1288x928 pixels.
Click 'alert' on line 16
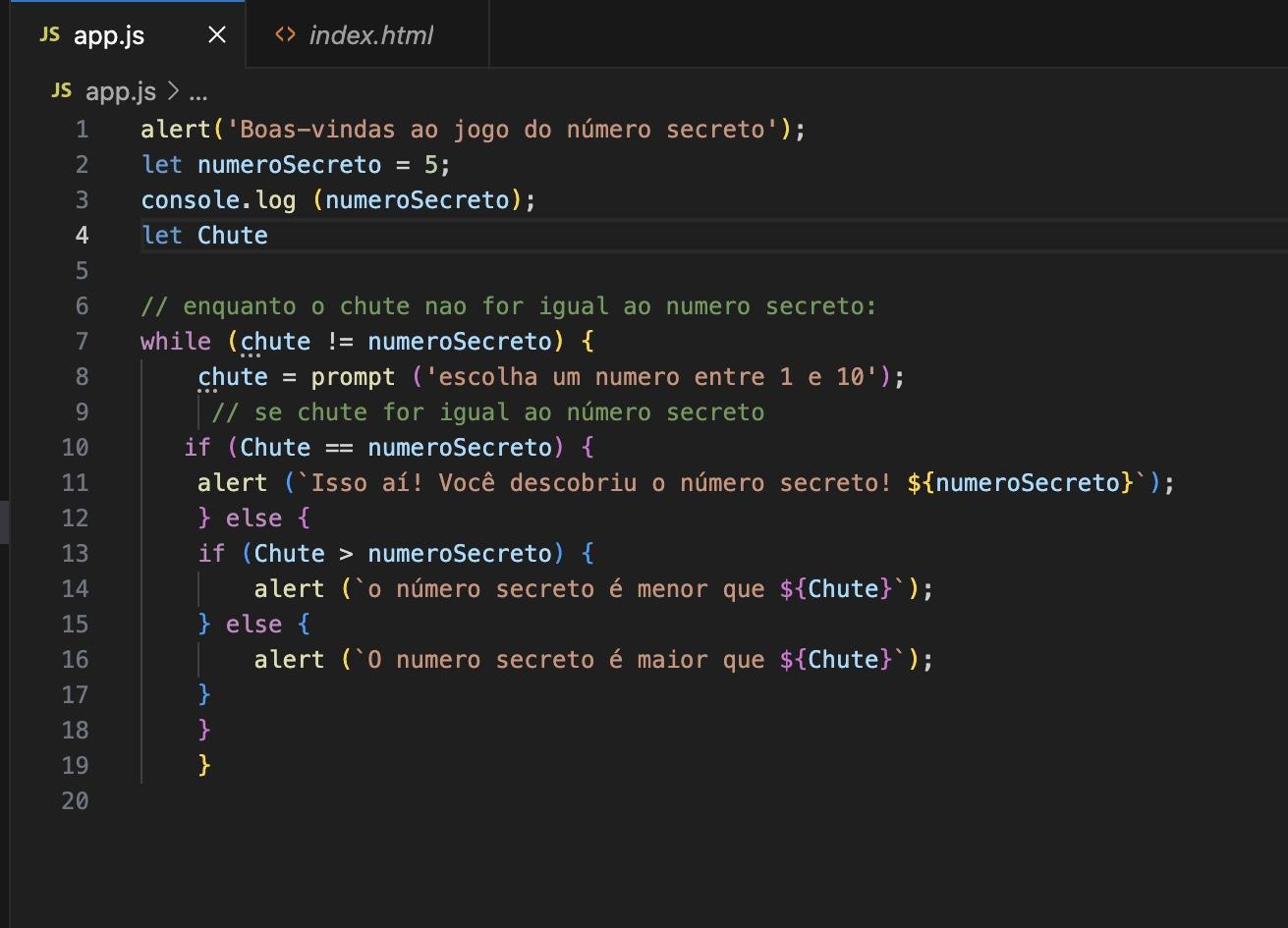[289, 660]
